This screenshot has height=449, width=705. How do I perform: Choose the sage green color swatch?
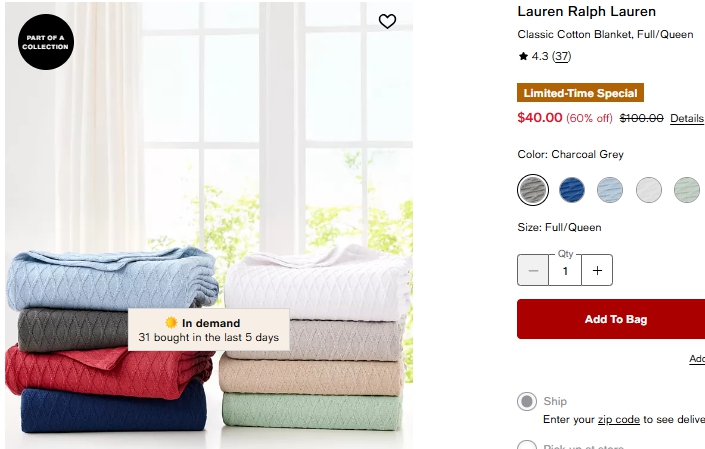(x=687, y=190)
